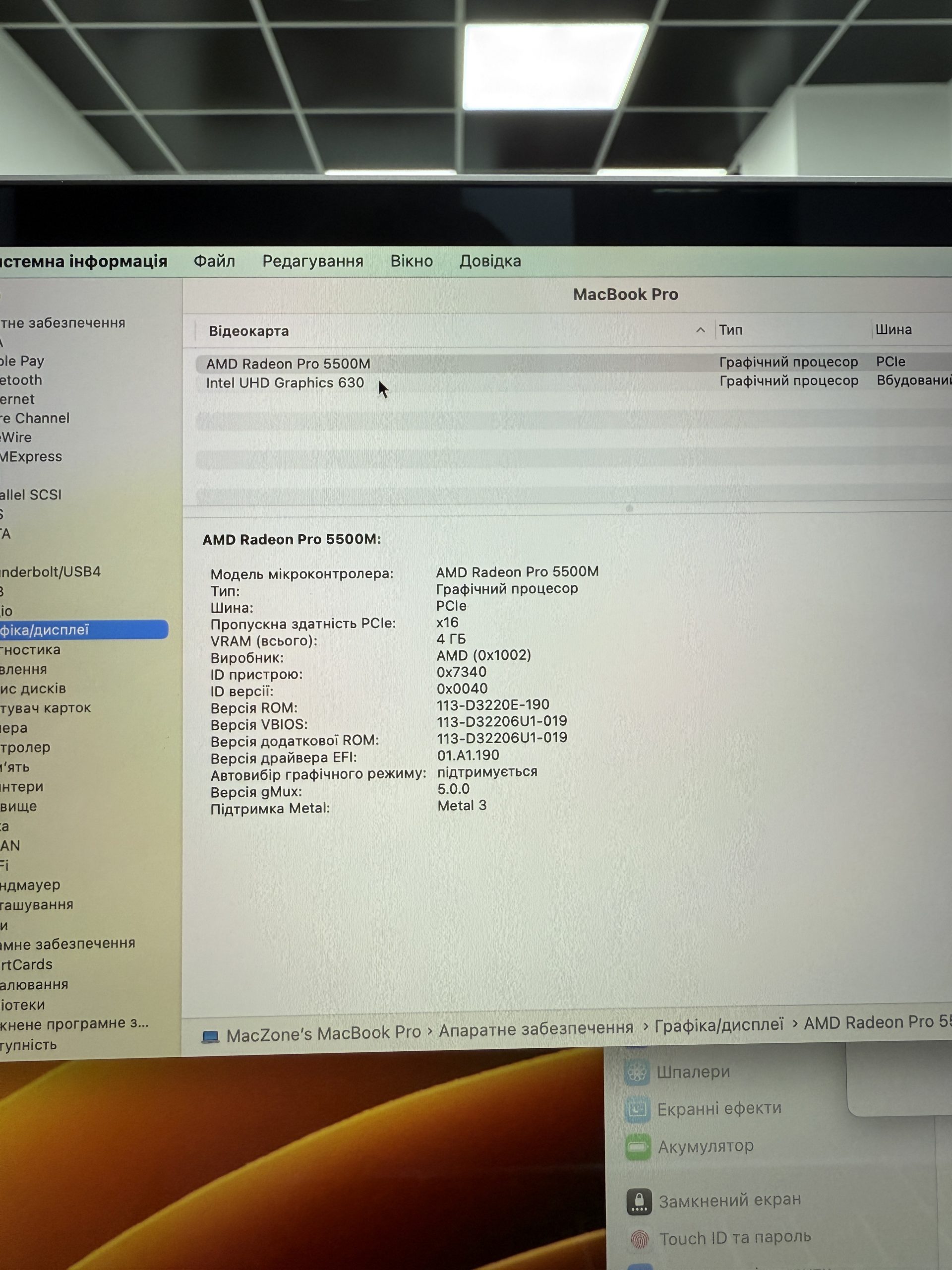Viewport: 952px width, 1270px height.
Task: Click AMD Radeon Pro path bar segment
Action: pos(878,1022)
